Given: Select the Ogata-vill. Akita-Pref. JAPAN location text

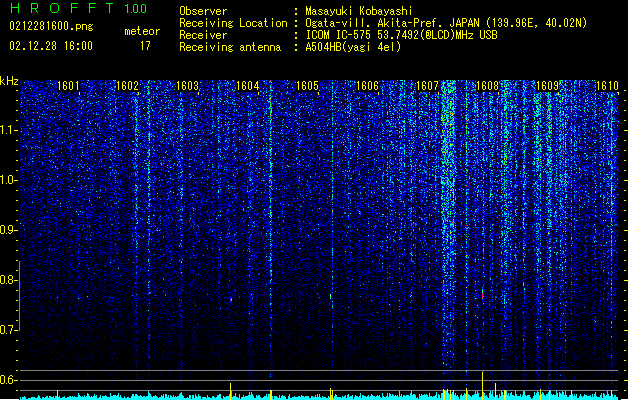Looking at the screenshot, I should coord(446,23).
